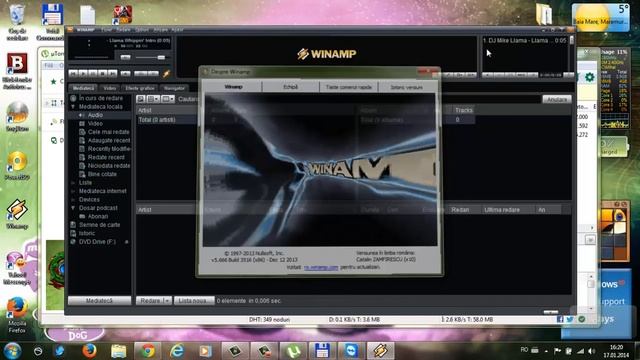Expand the Liste tree node
The height and width of the screenshot is (360, 640).
click(73, 182)
